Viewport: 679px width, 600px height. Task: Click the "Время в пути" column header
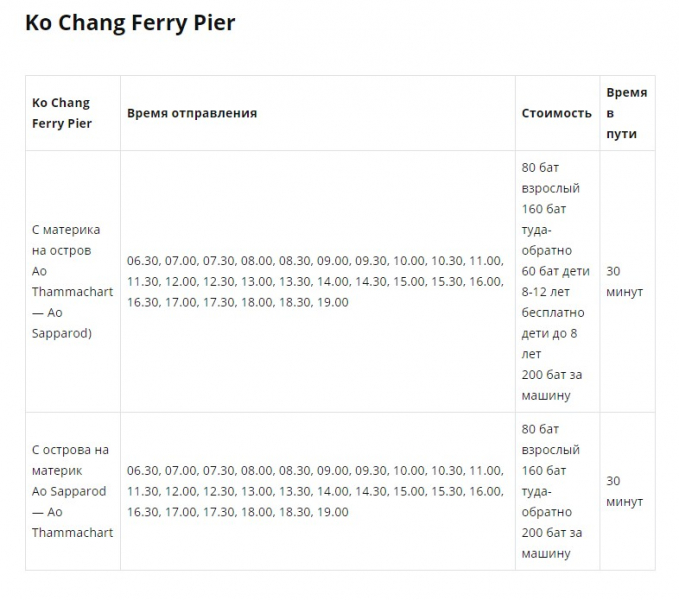pyautogui.click(x=626, y=113)
